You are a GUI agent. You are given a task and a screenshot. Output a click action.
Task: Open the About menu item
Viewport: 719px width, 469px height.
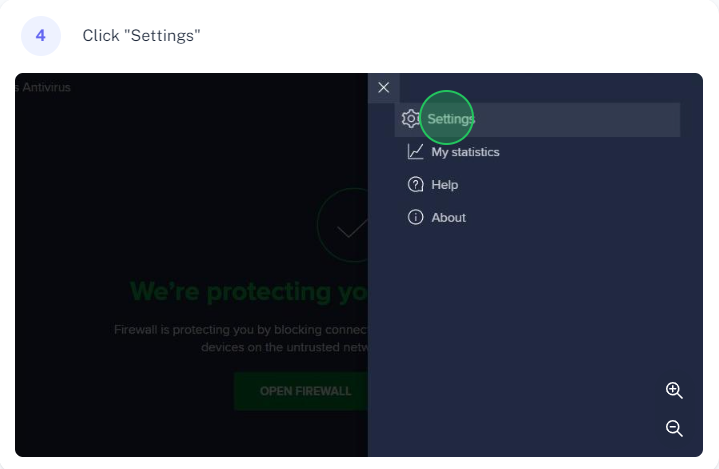click(448, 218)
